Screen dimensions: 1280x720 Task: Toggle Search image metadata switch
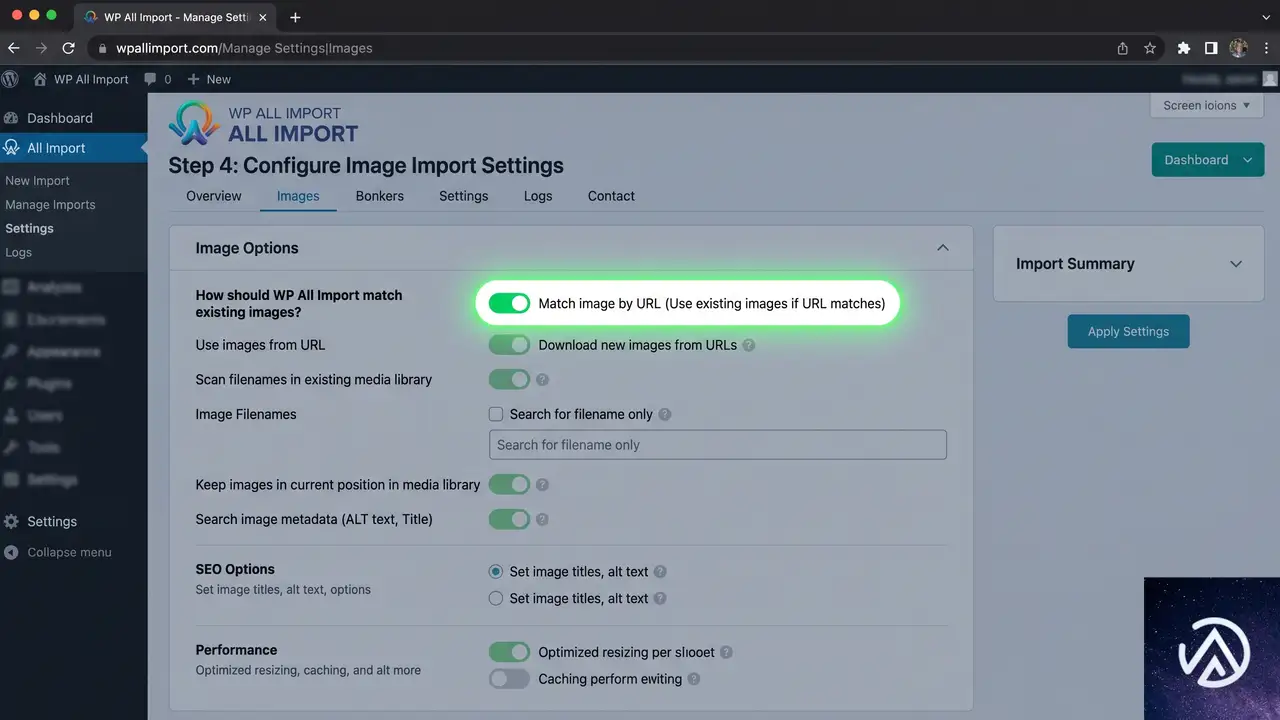coord(509,520)
